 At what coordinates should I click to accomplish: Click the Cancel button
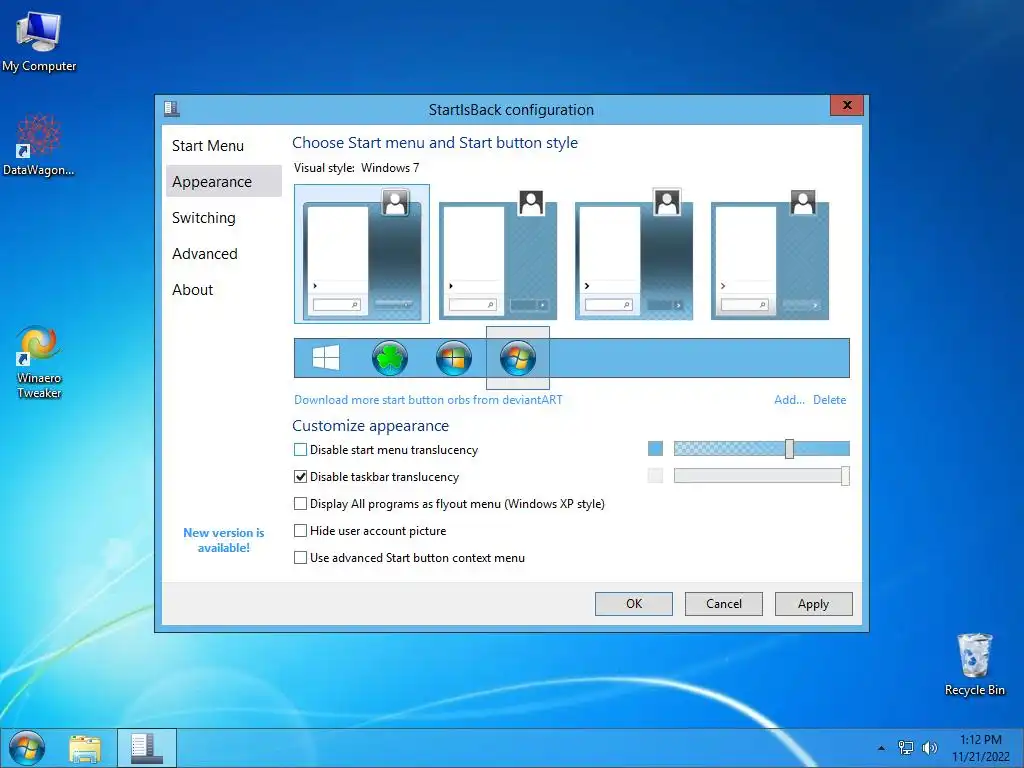(724, 604)
